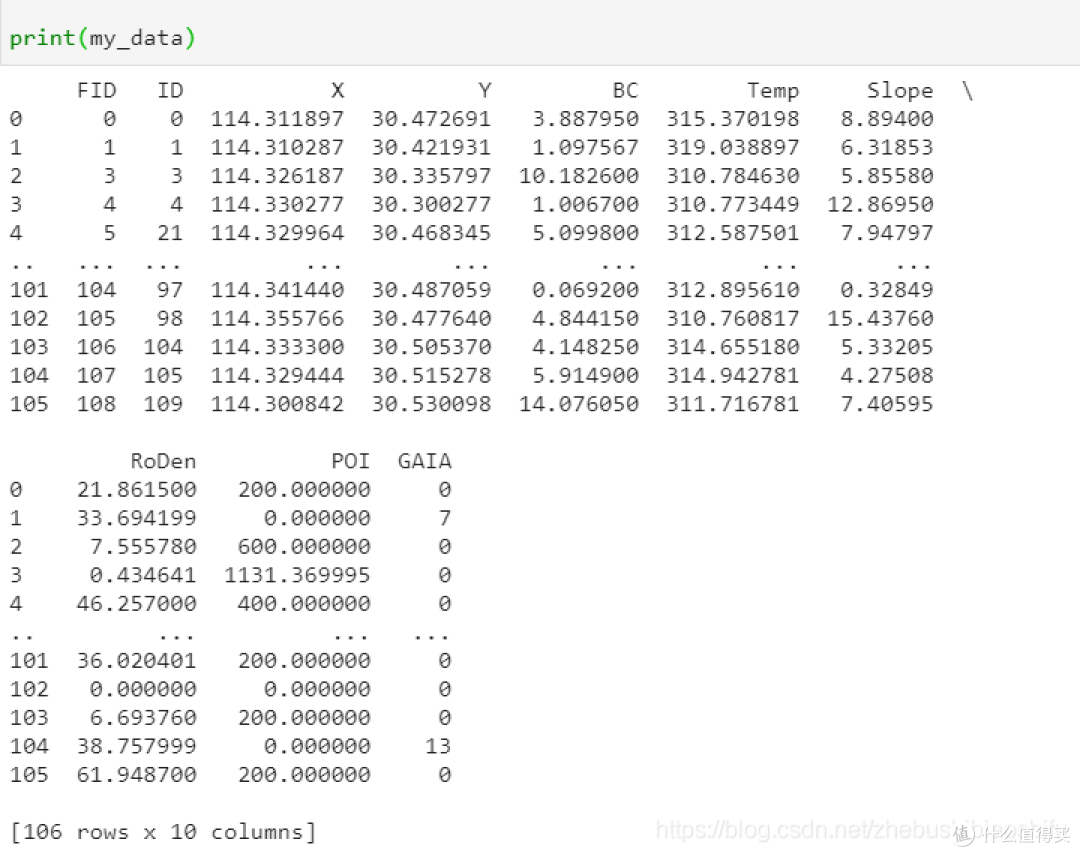Click the GAIA value 13
This screenshot has height=857, width=1080.
point(438,746)
